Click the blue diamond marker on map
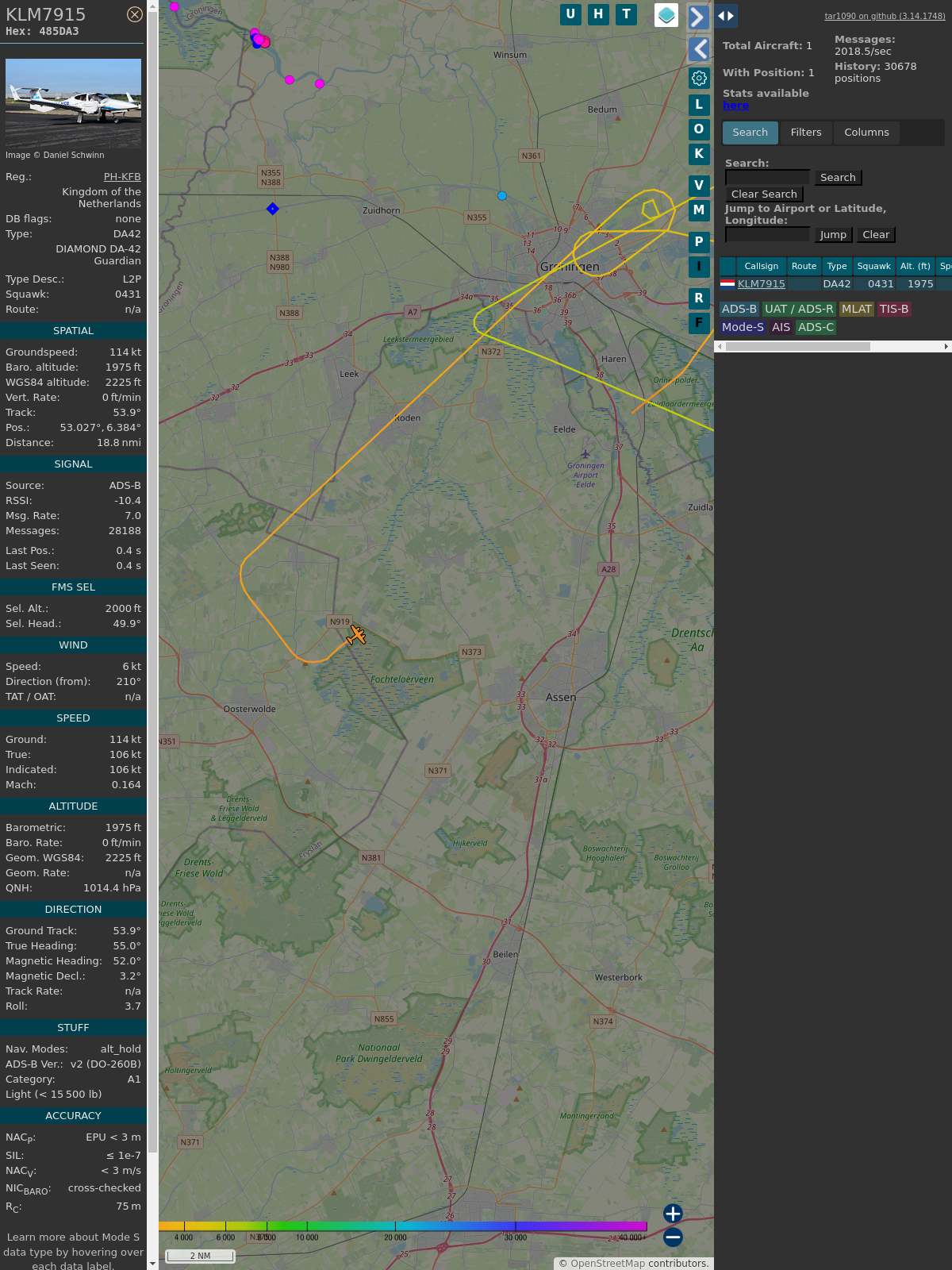This screenshot has height=1270, width=952. click(273, 209)
